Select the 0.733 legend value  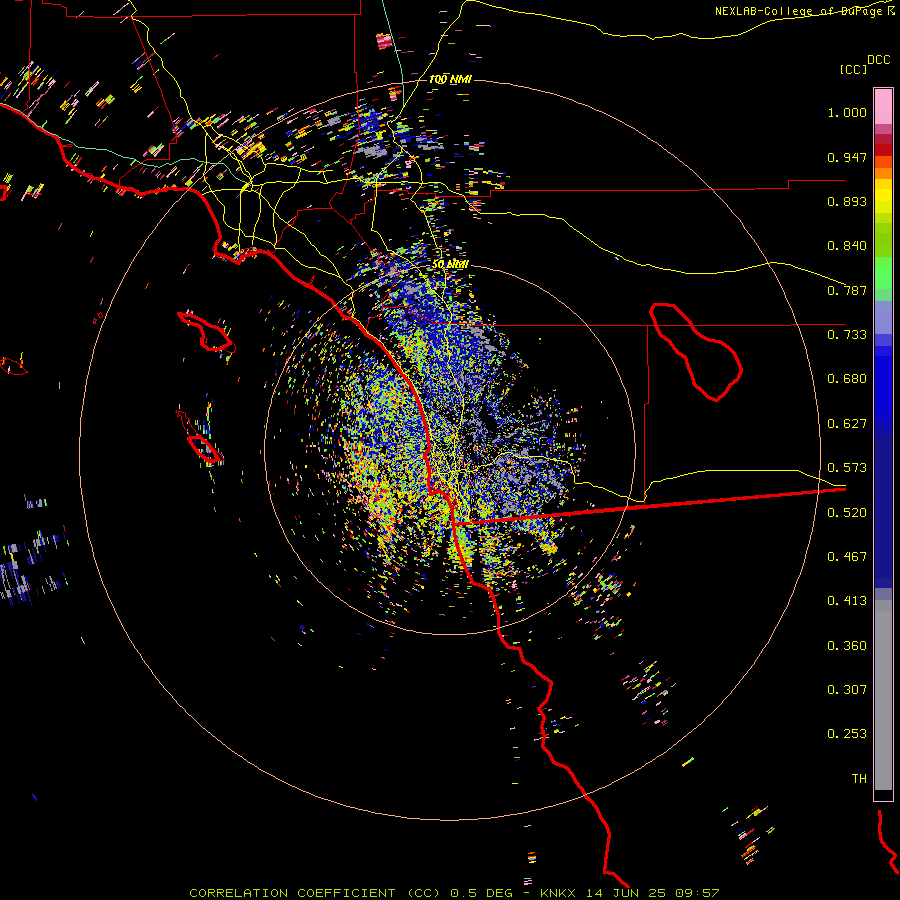(847, 335)
